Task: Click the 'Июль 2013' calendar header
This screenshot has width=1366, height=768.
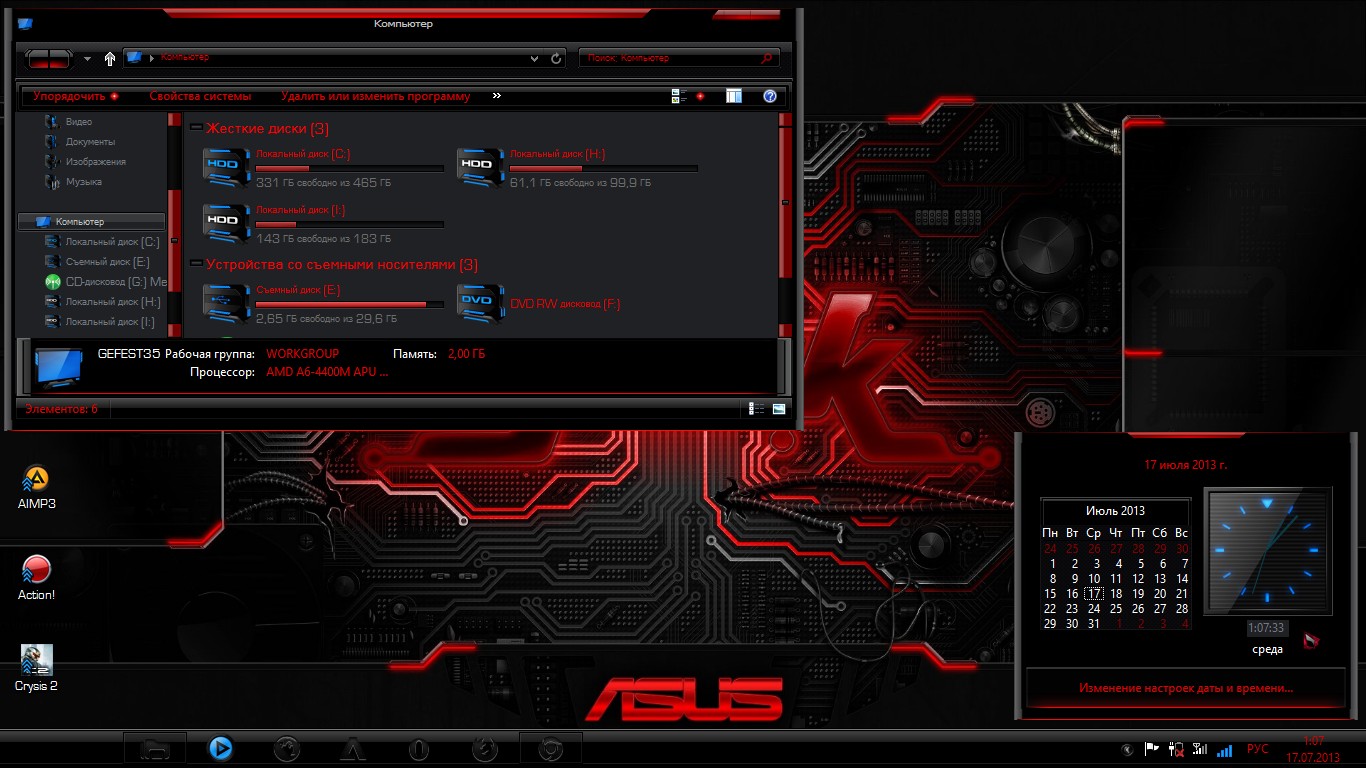Action: click(x=1115, y=510)
